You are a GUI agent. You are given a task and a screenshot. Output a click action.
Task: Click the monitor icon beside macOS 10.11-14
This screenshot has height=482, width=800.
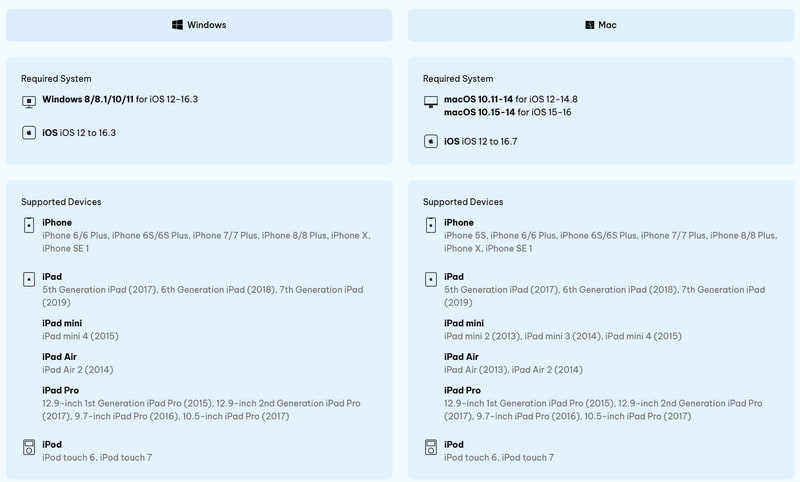pyautogui.click(x=431, y=102)
